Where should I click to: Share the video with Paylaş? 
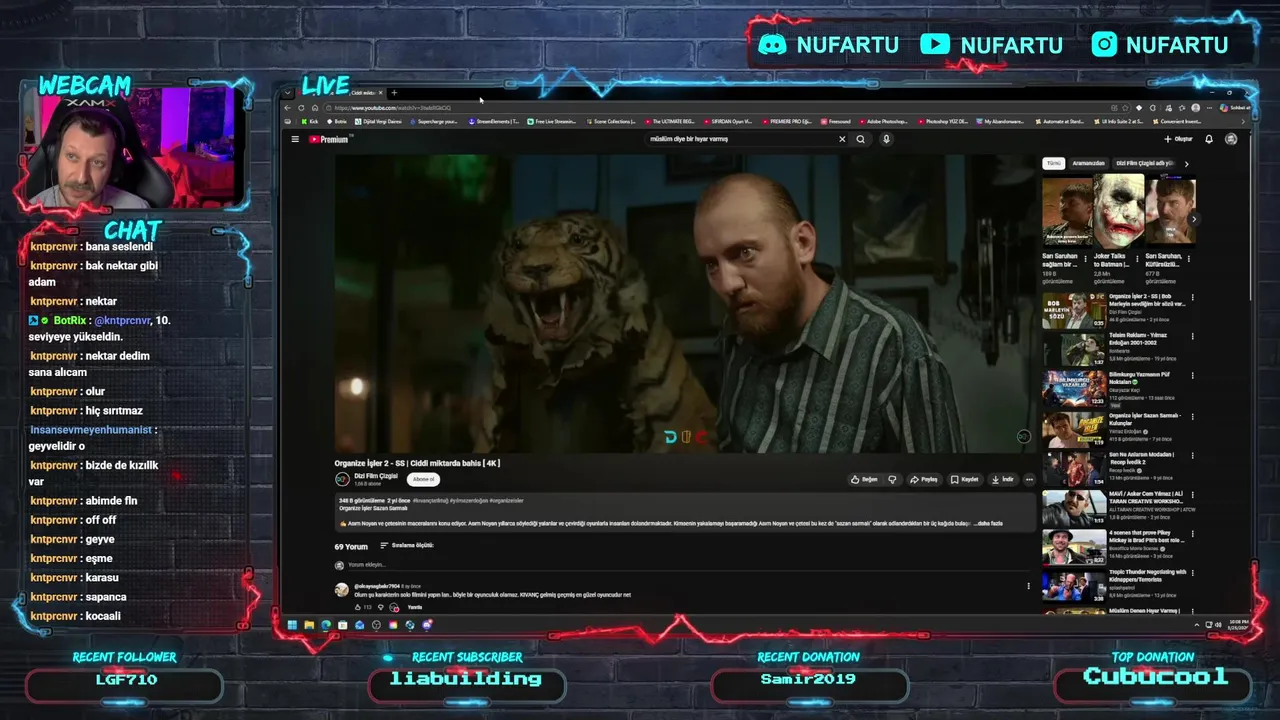pos(923,479)
